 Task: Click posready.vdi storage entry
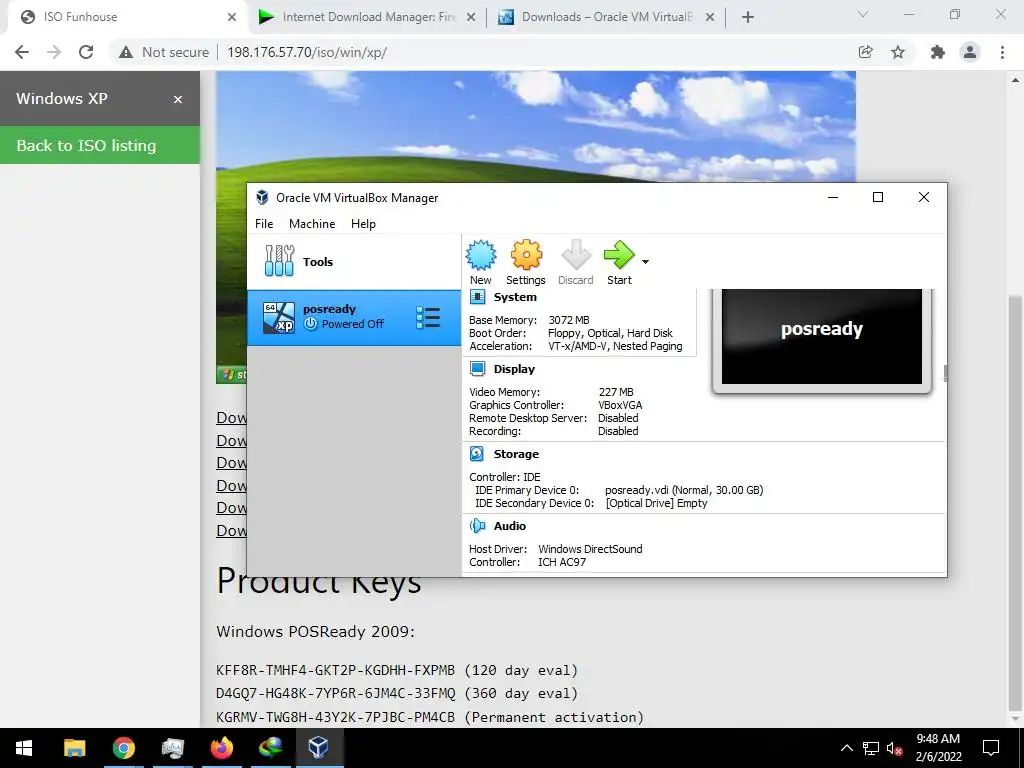684,490
